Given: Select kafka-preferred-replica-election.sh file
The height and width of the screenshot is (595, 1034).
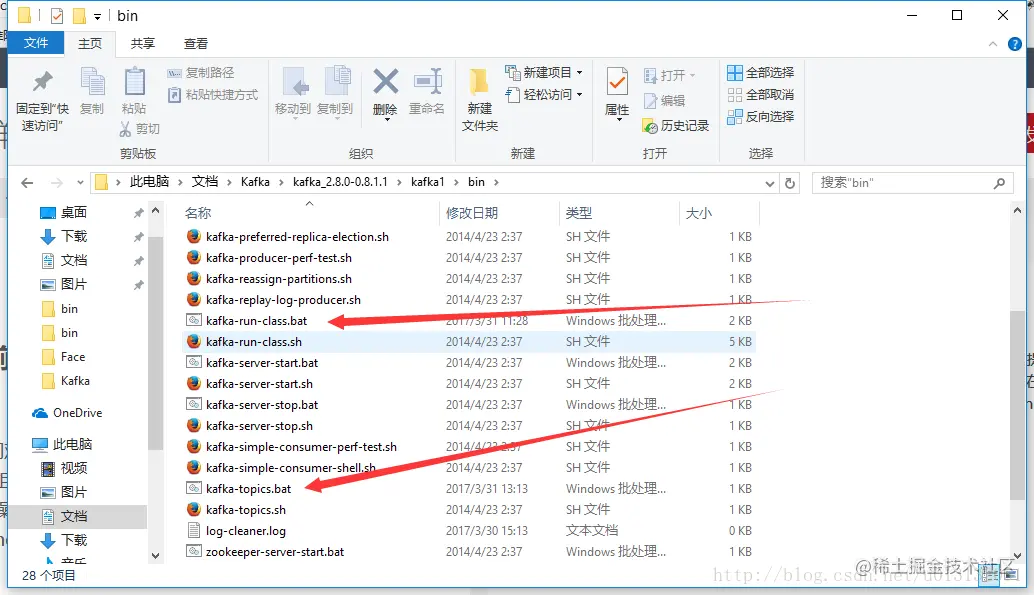Looking at the screenshot, I should point(297,237).
